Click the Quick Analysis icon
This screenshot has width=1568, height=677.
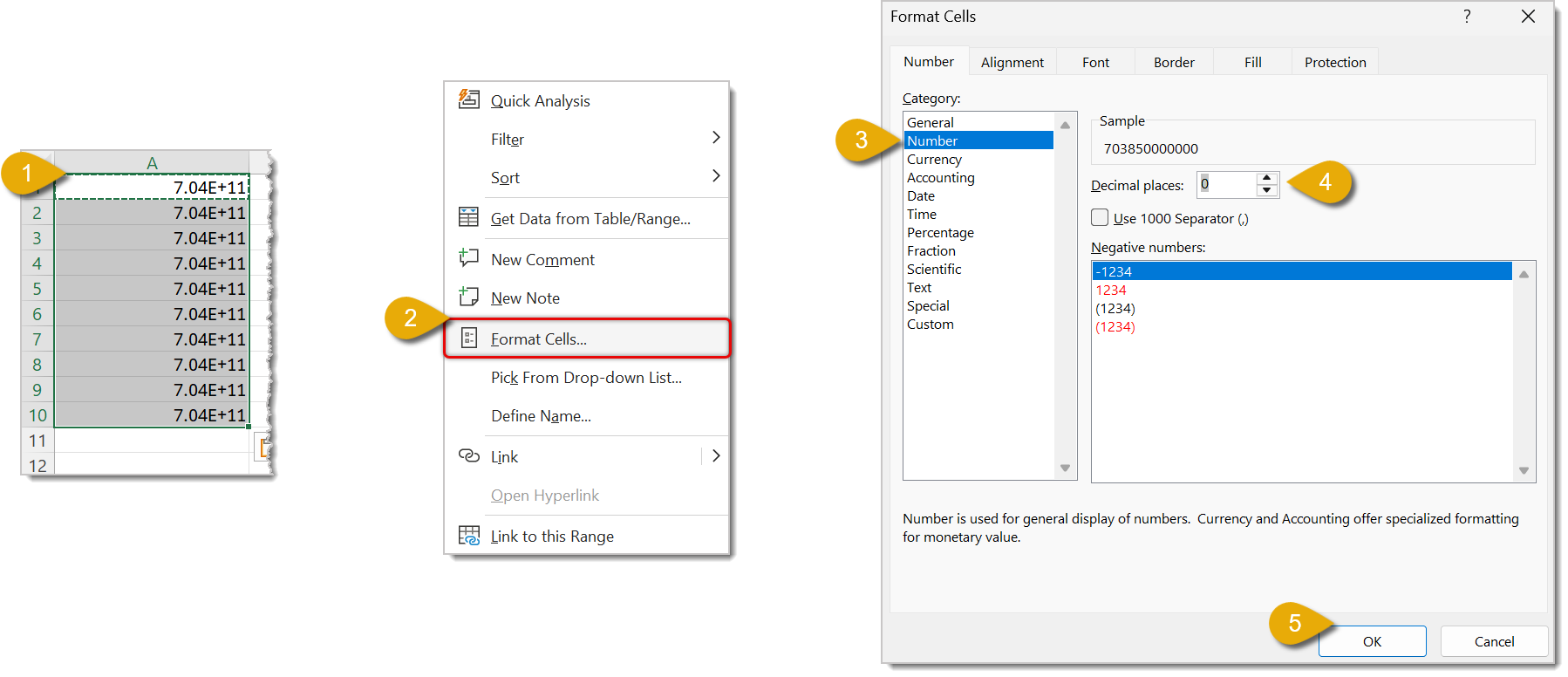(x=469, y=99)
